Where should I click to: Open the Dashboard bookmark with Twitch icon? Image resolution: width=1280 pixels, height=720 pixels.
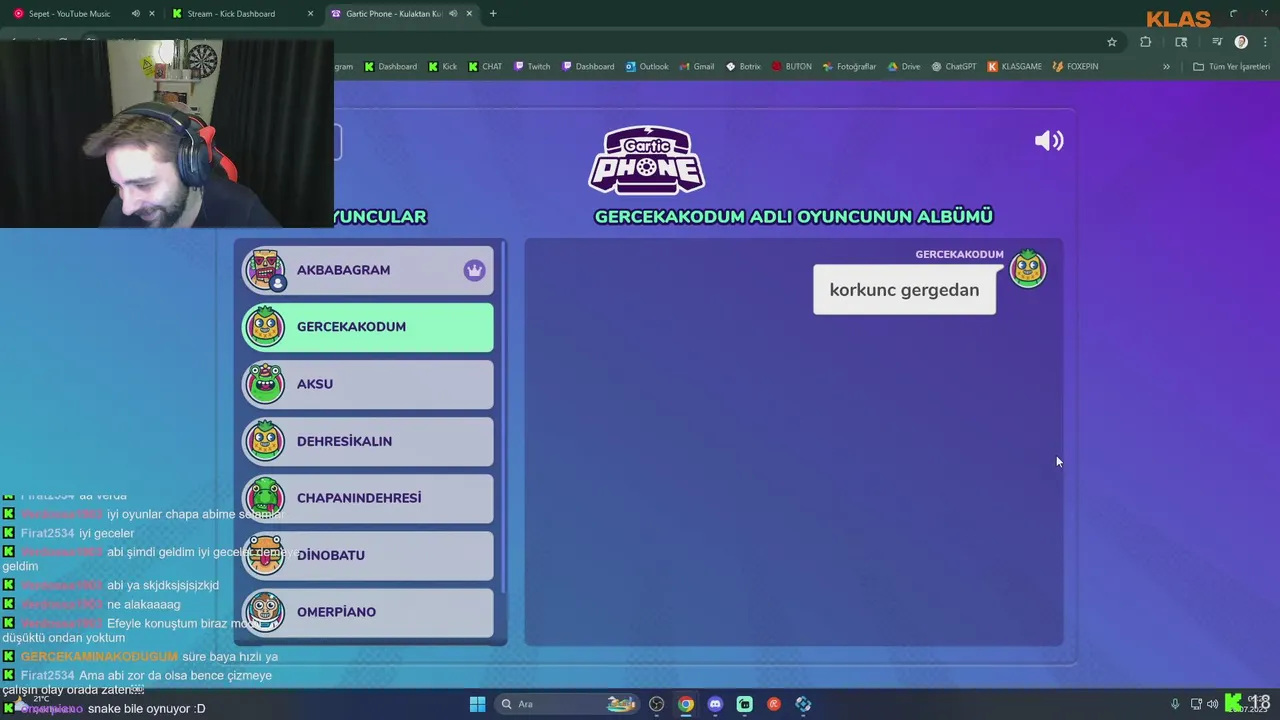click(x=588, y=67)
